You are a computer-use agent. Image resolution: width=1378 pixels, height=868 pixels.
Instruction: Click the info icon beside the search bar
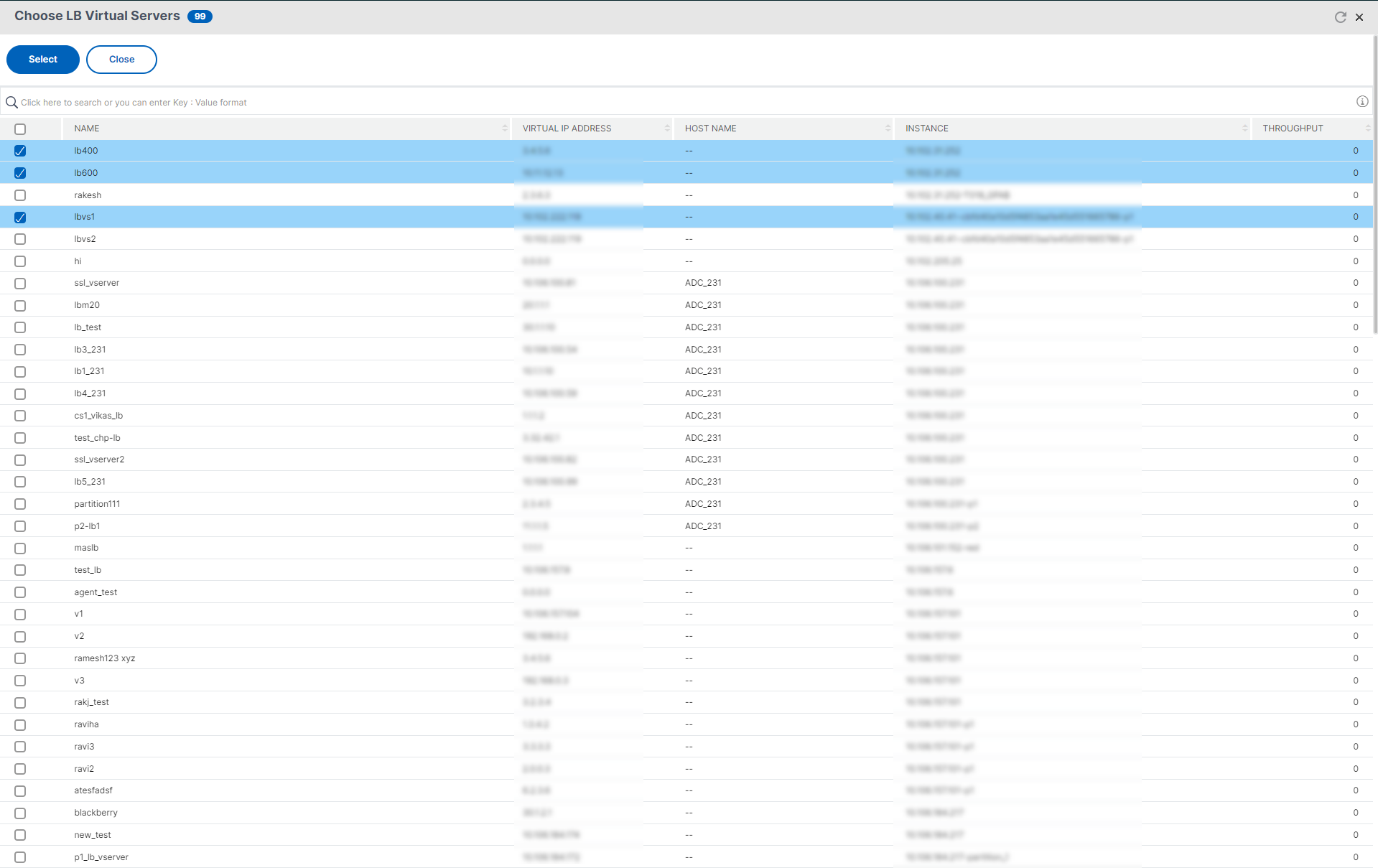click(1362, 102)
